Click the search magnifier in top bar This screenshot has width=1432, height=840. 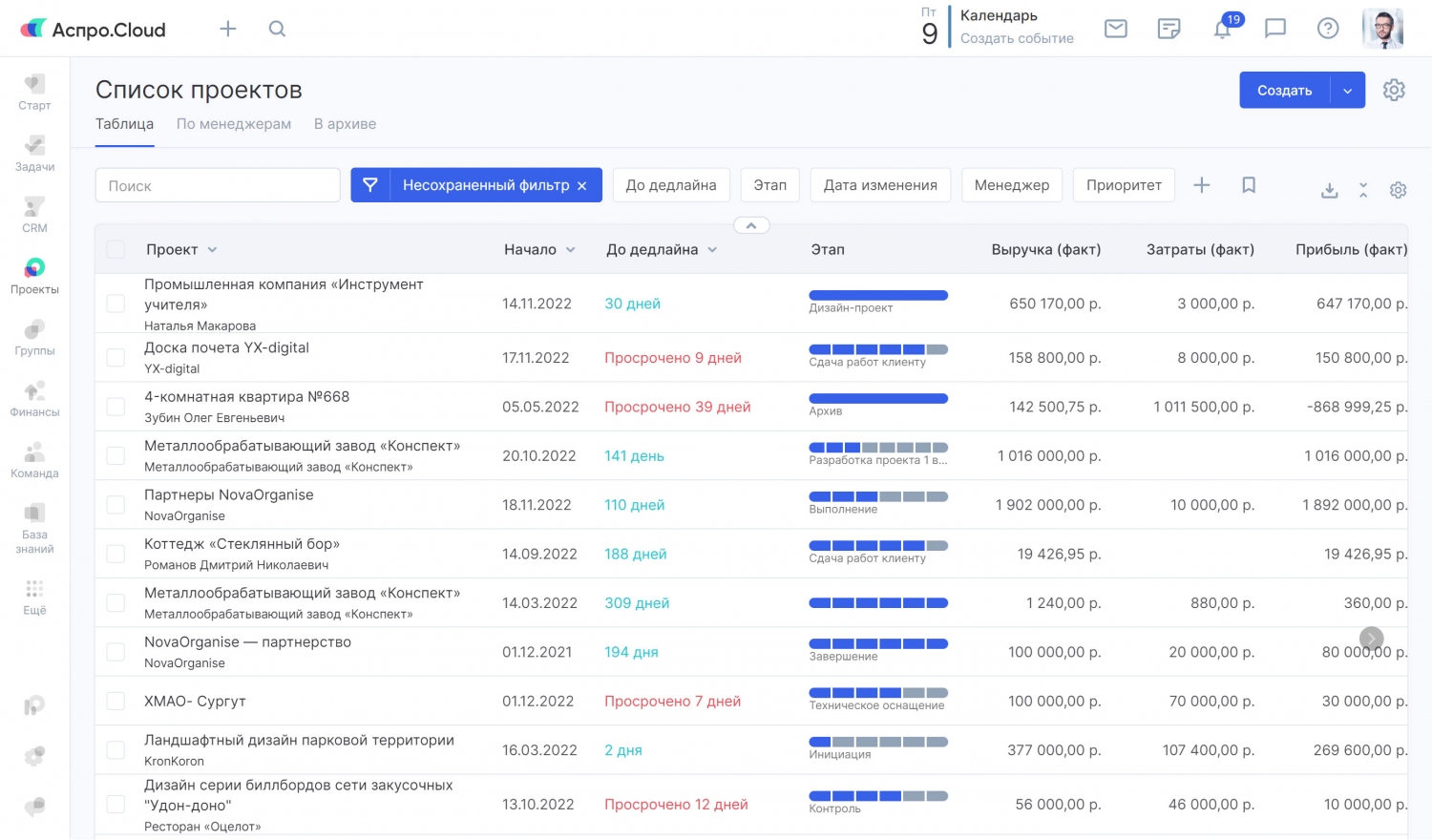coord(277,29)
